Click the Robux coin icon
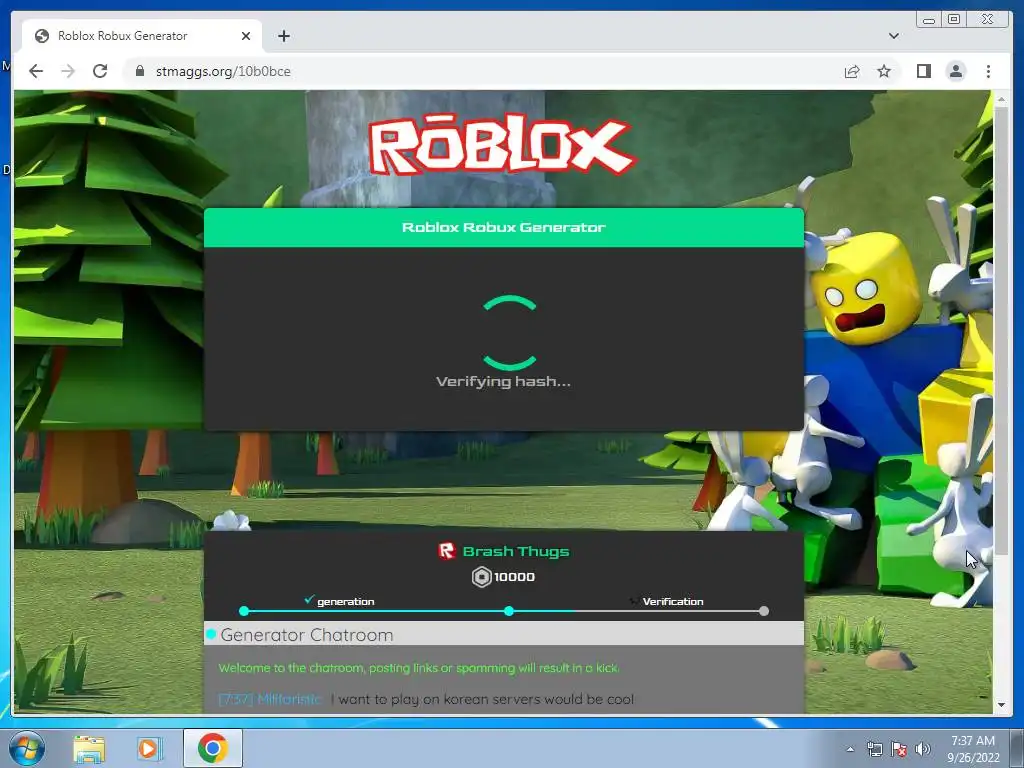 pos(481,577)
